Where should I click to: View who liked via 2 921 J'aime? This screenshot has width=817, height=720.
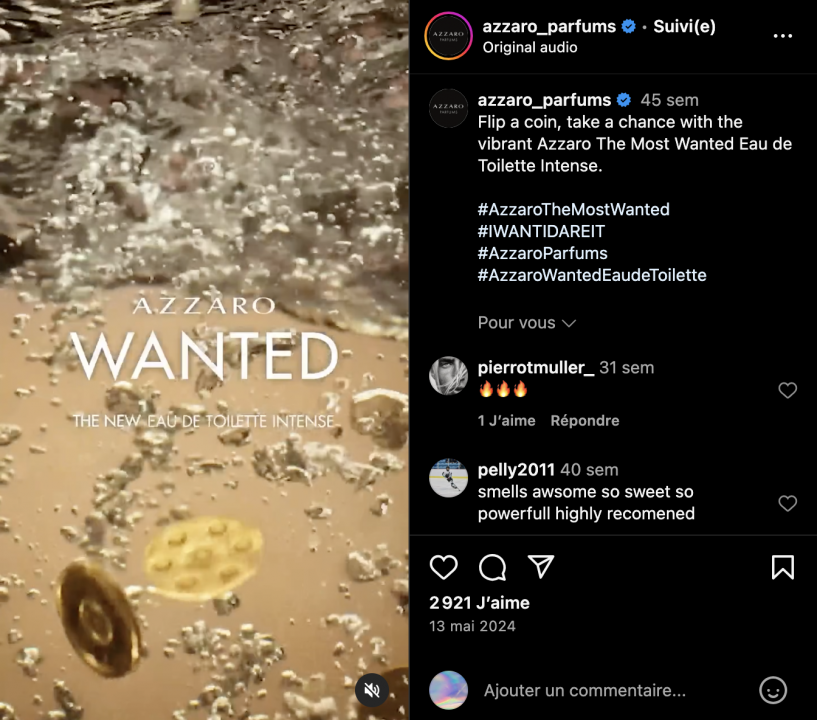pos(479,603)
